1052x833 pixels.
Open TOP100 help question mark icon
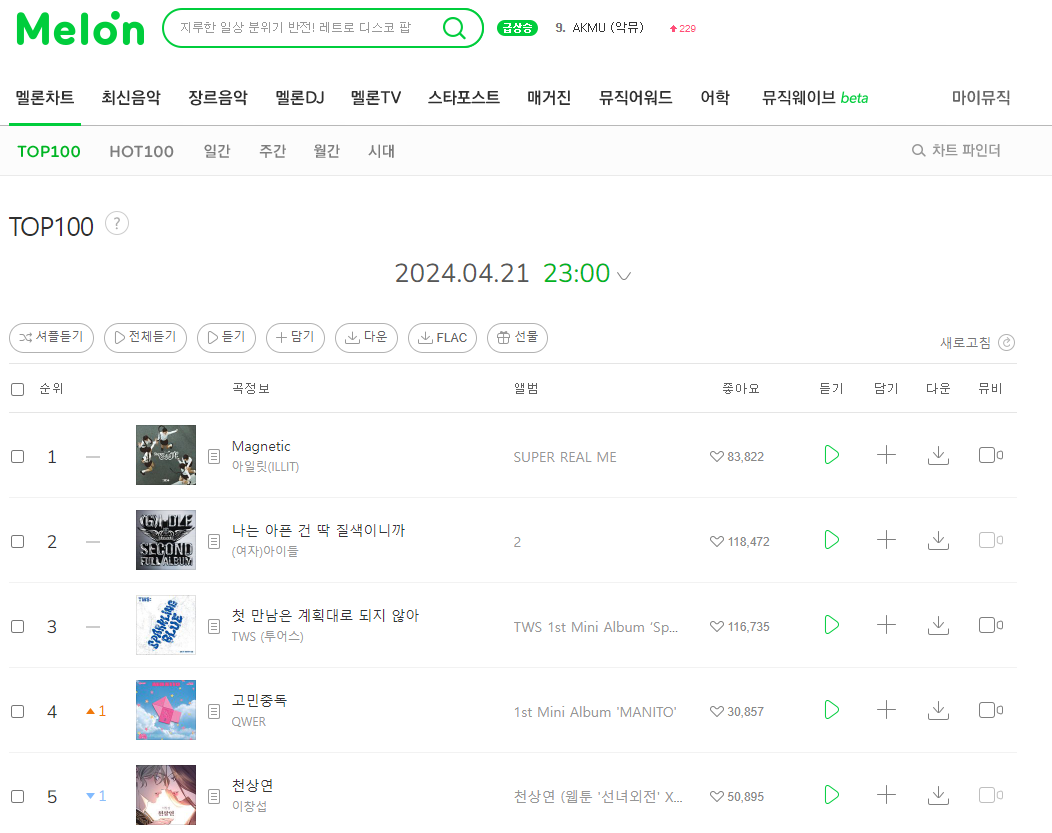pos(117,223)
